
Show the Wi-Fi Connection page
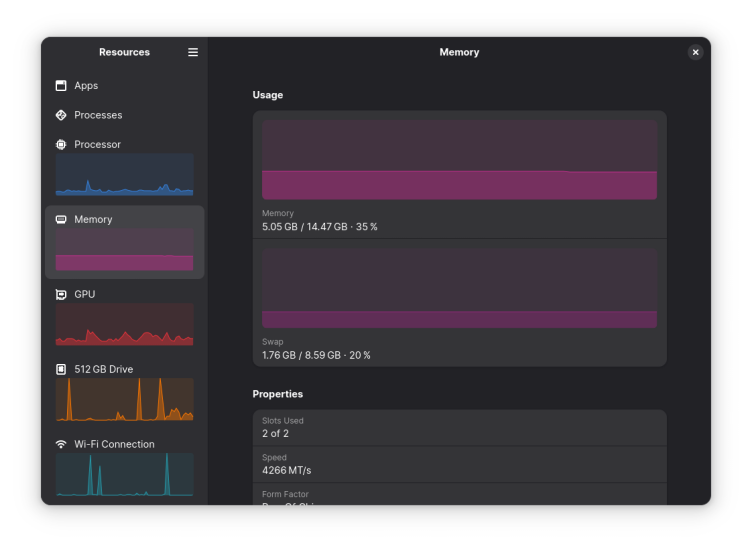click(x=114, y=444)
